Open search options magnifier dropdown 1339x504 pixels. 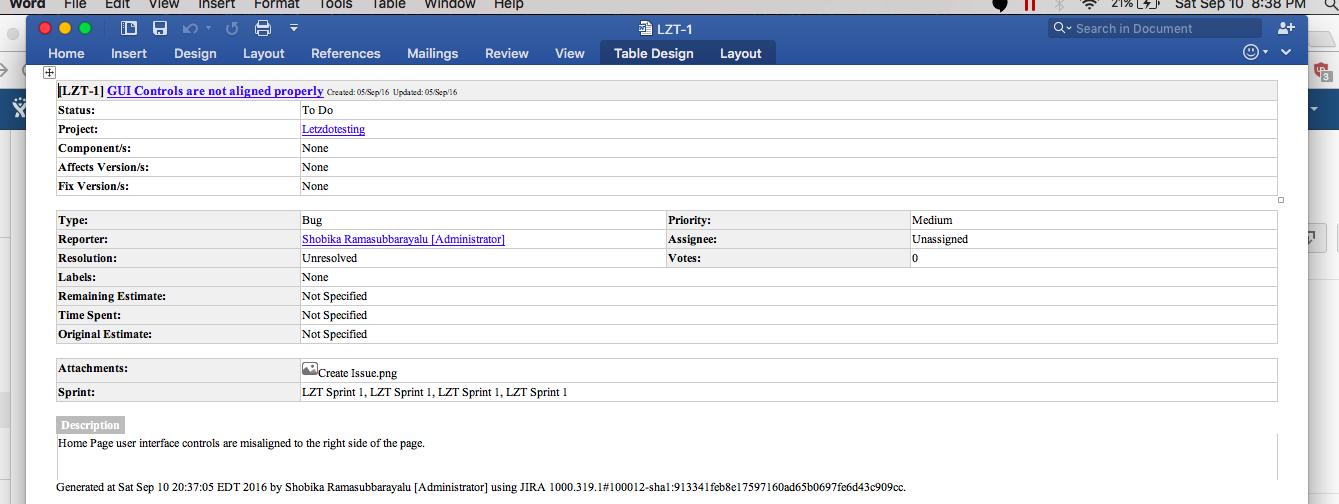1062,28
